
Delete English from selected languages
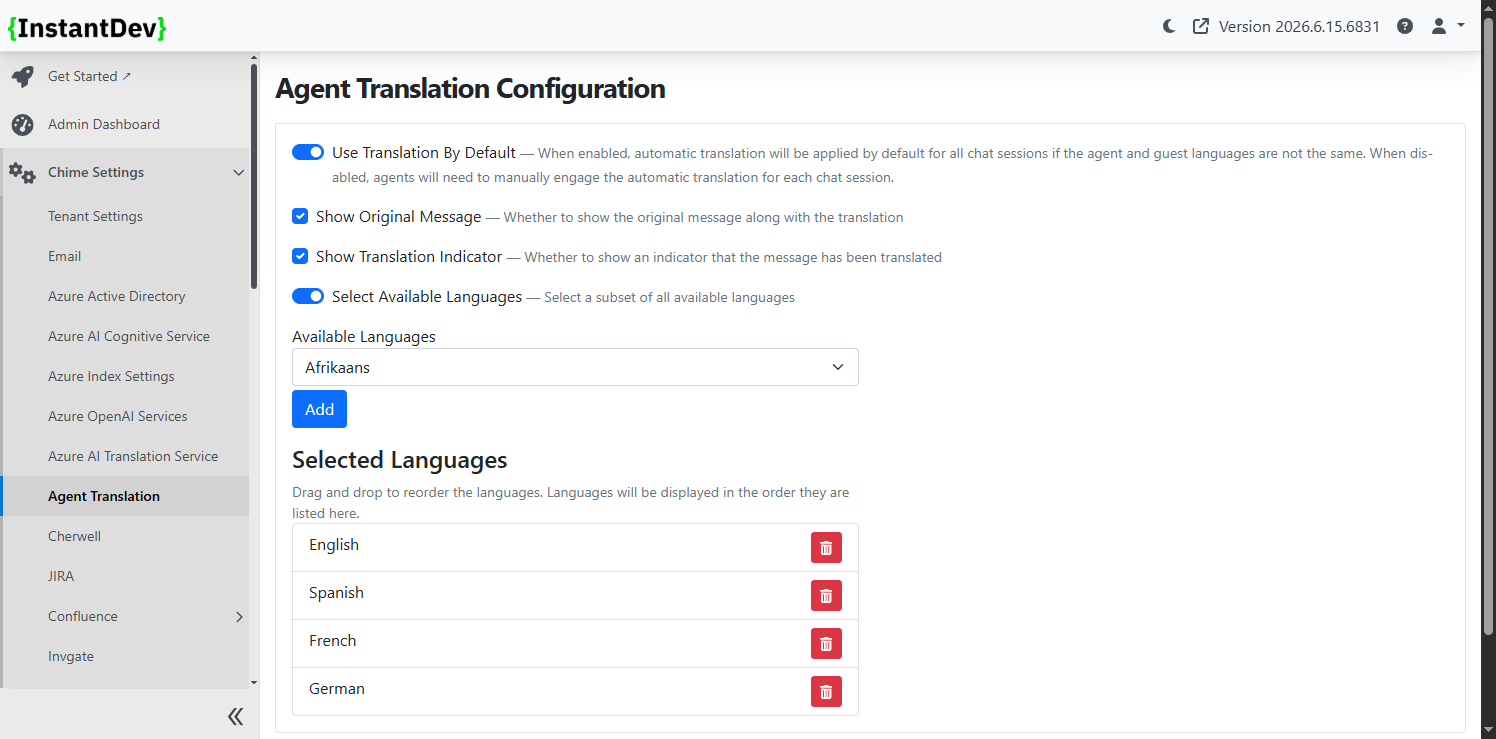tap(826, 548)
